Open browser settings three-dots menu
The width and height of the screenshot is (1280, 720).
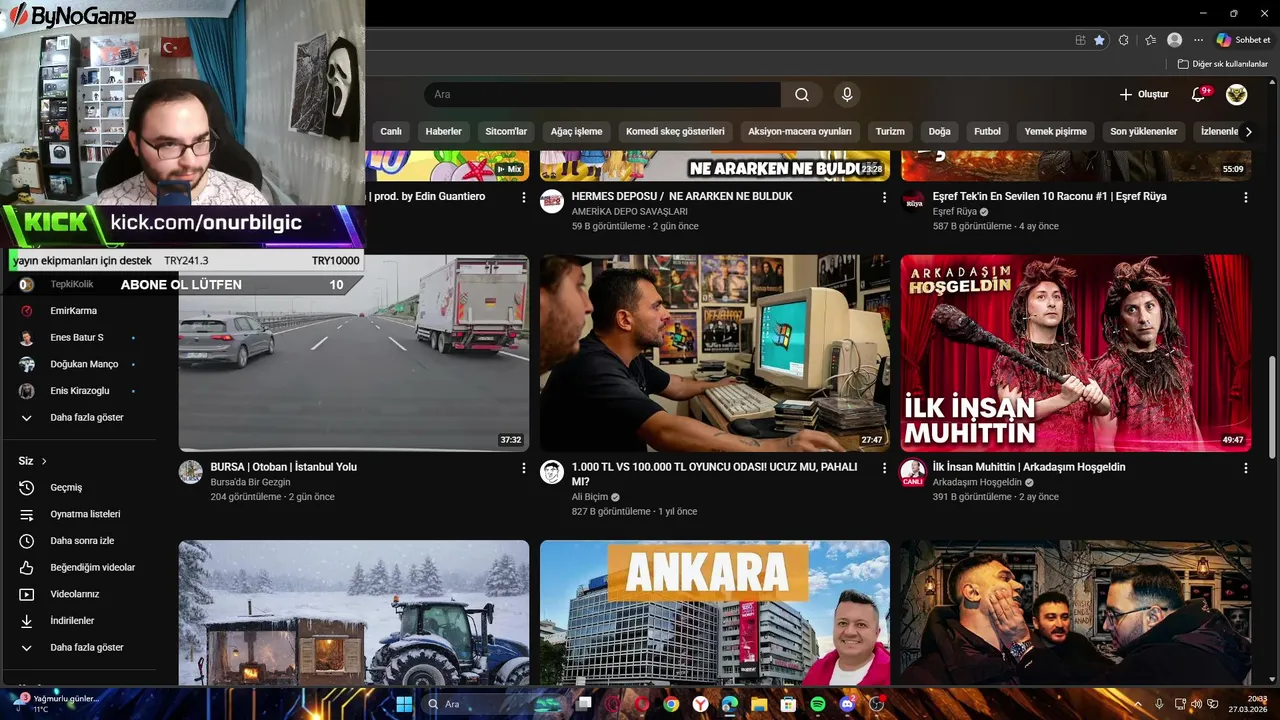[x=1199, y=40]
